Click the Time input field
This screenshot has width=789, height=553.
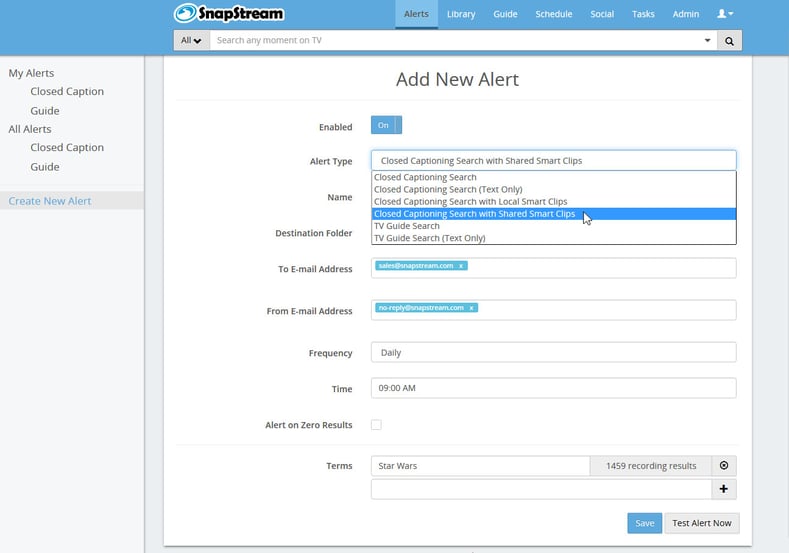pos(553,388)
